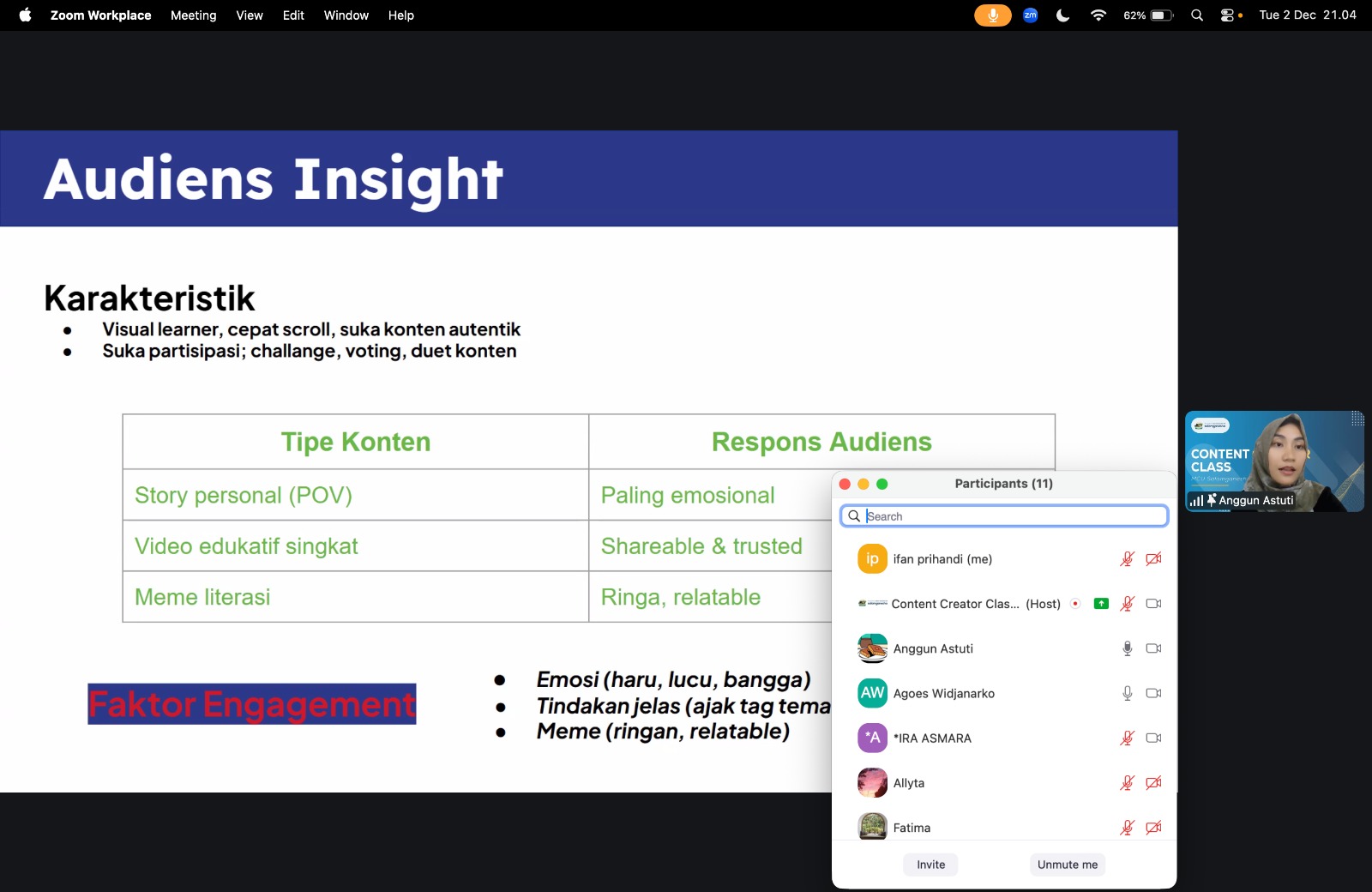Screen dimensions: 1372x892
Task: Click the screen share icon beside Host
Action: tap(1101, 604)
